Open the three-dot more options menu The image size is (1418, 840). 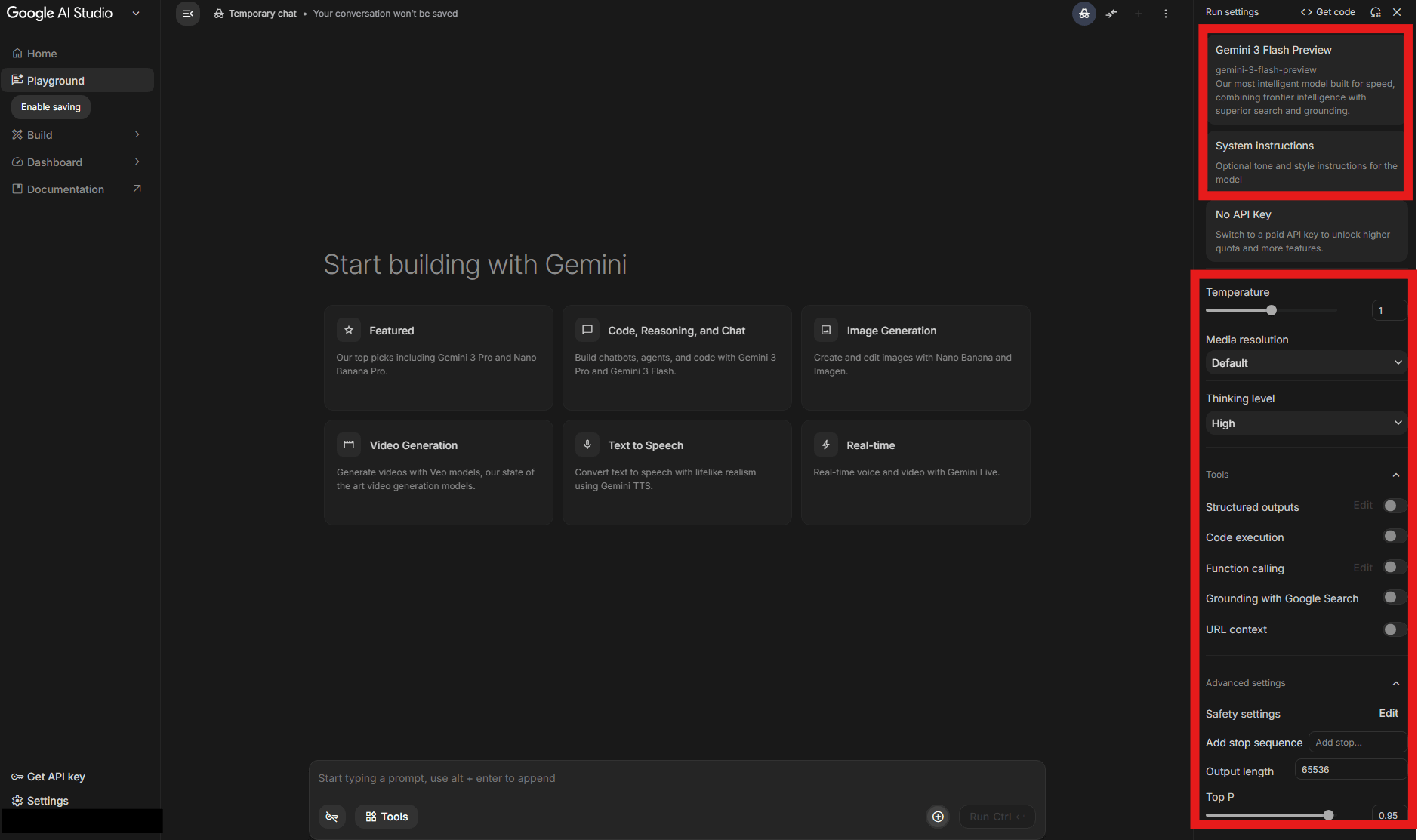[1166, 14]
